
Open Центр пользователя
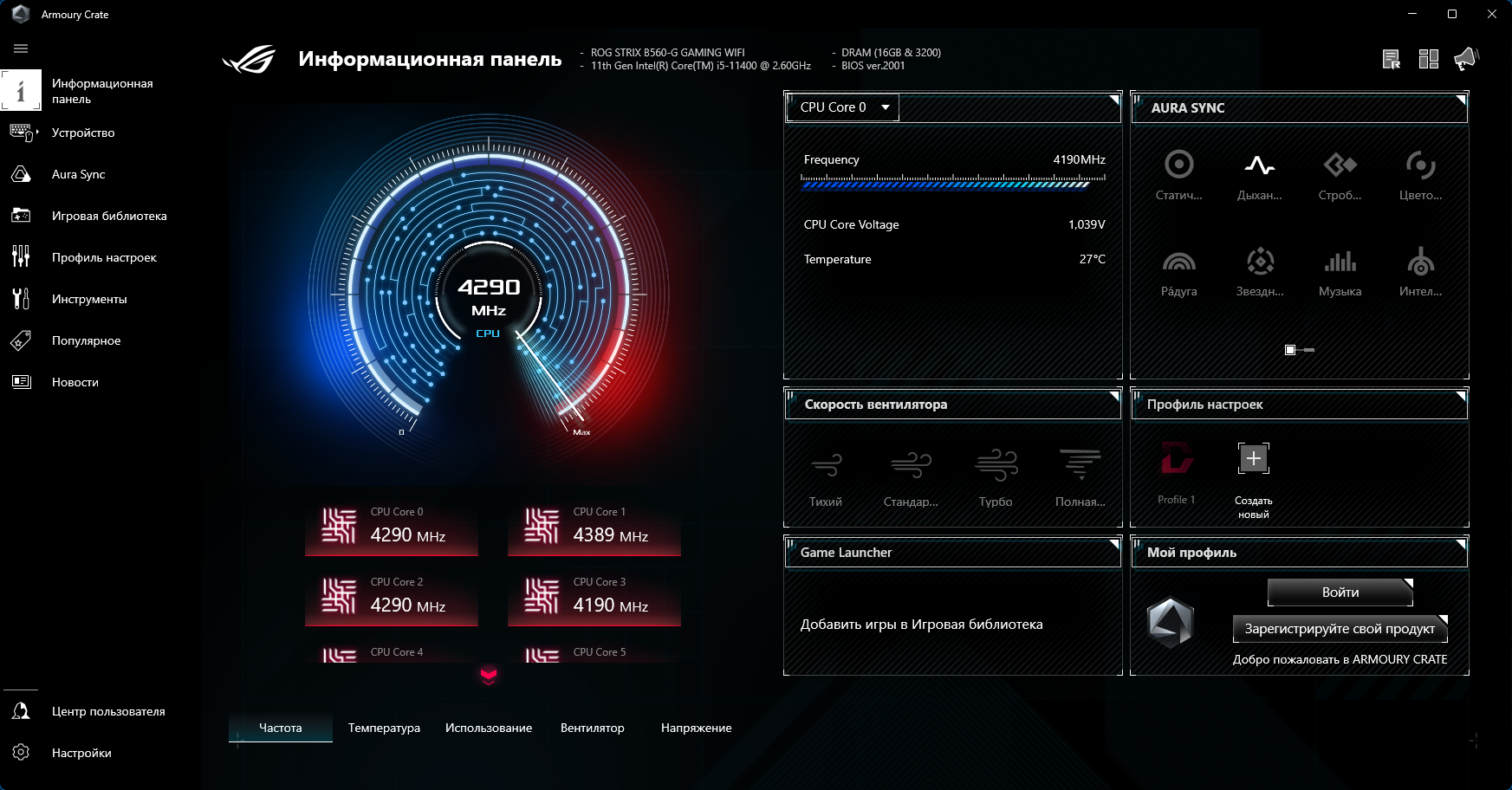[x=108, y=711]
